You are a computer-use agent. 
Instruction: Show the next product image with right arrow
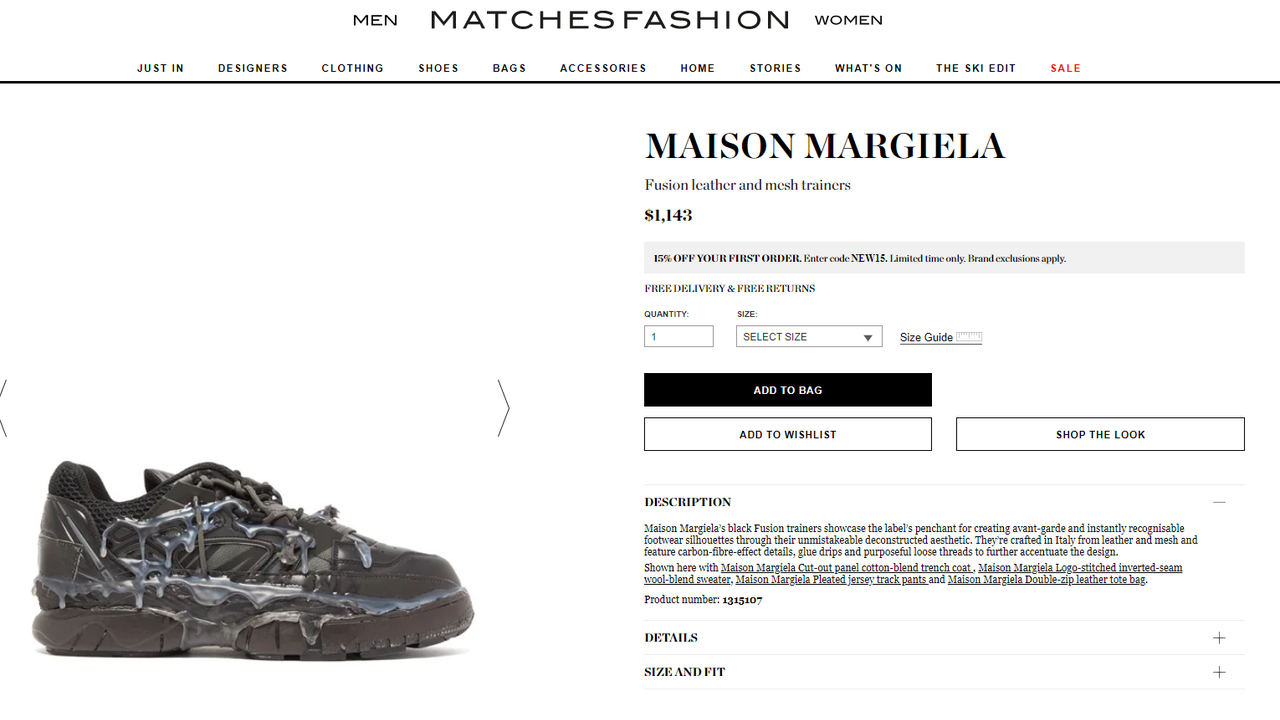click(x=504, y=408)
